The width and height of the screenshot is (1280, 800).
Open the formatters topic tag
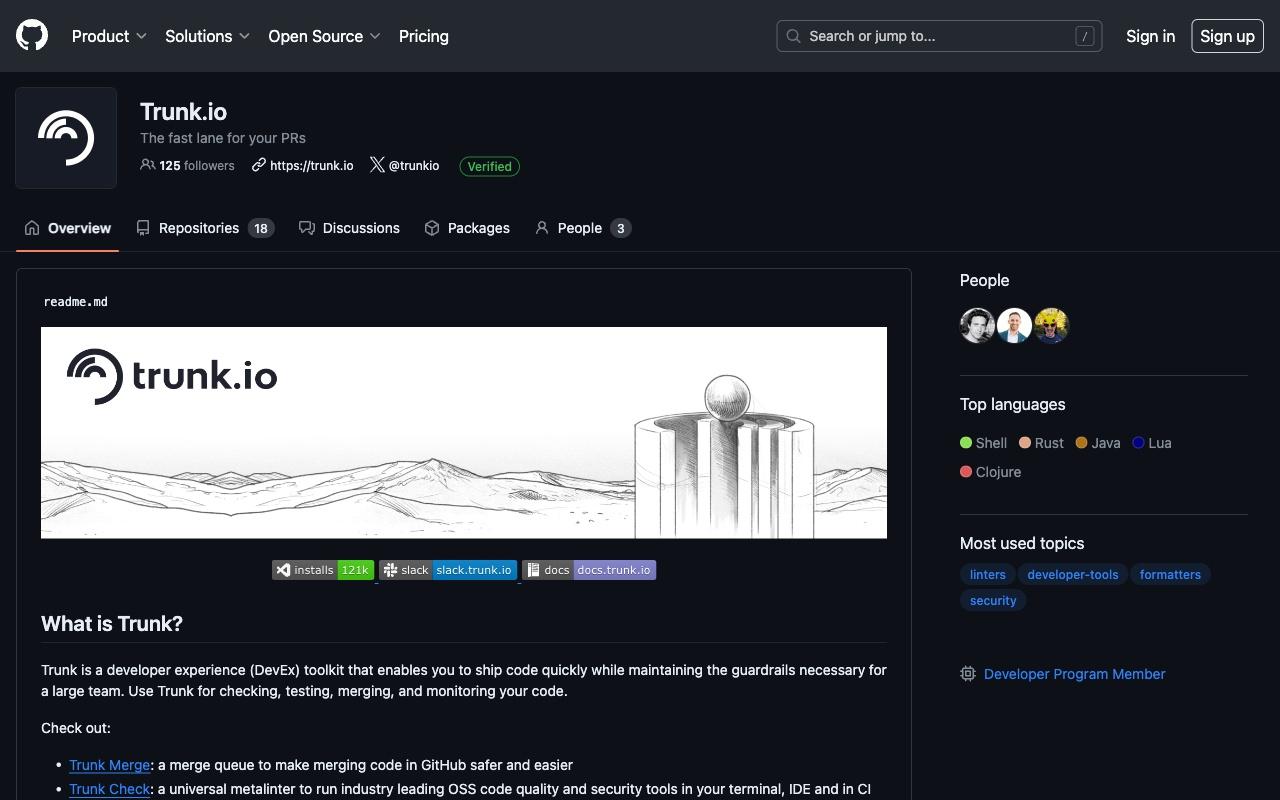(1170, 575)
